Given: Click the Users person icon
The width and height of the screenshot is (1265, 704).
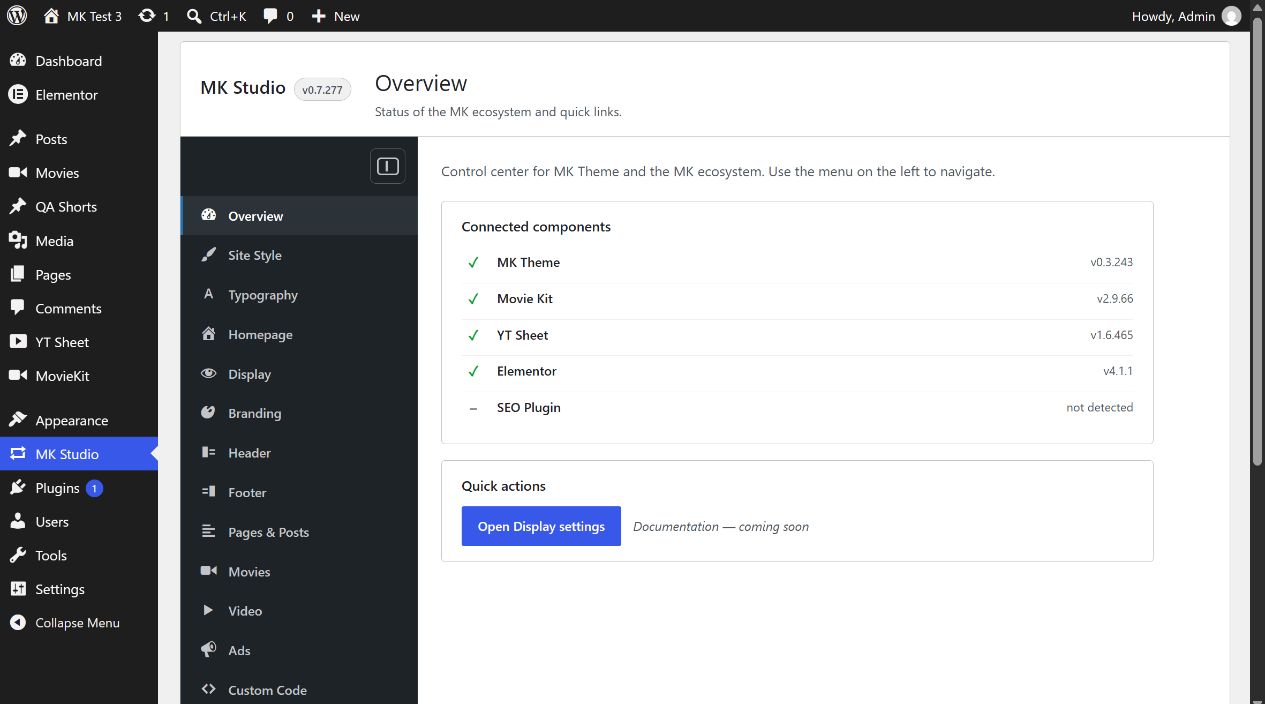Looking at the screenshot, I should (x=17, y=522).
